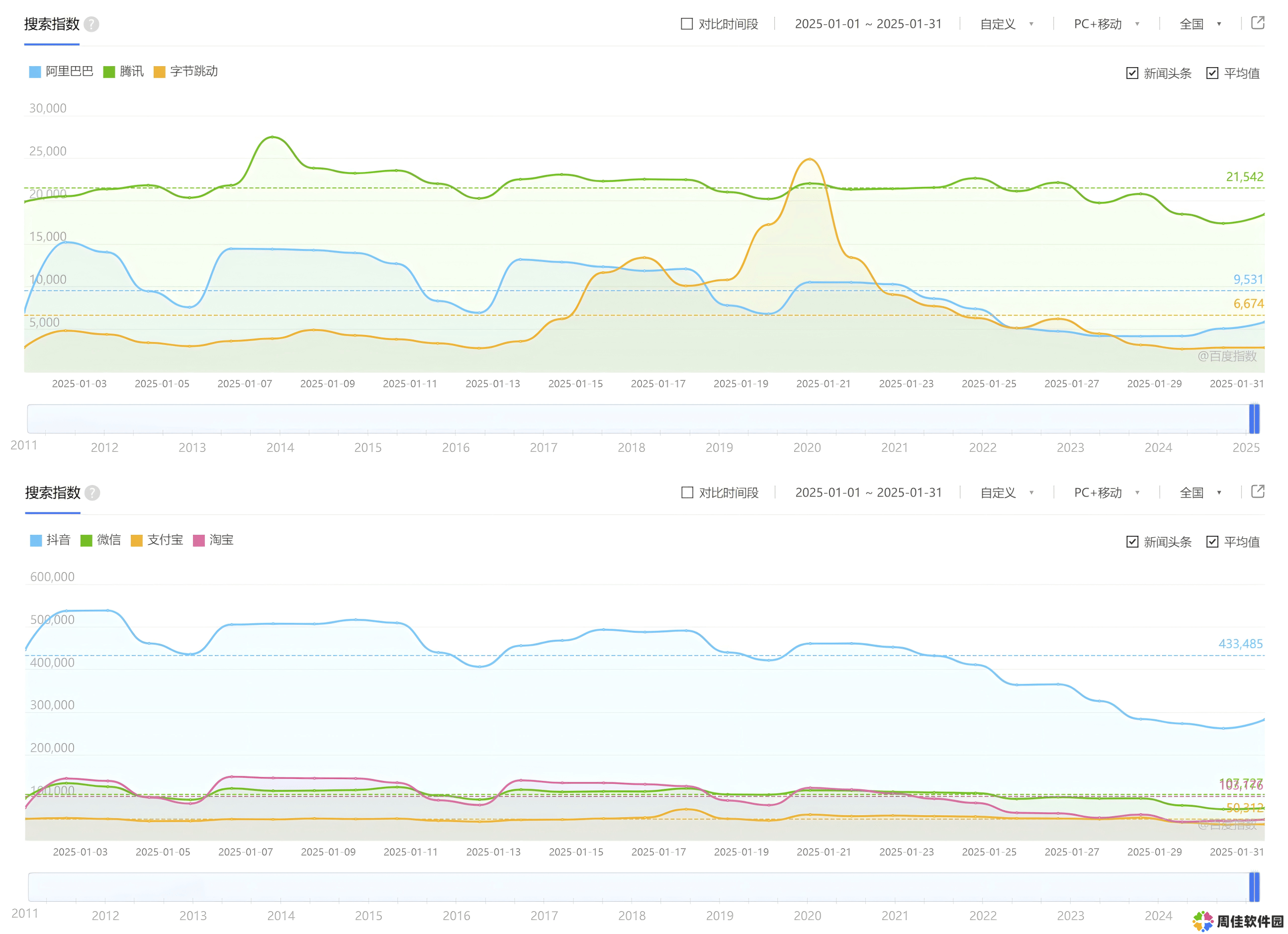The image size is (1288, 934).
Task: Click 阿里巴巴 legend label
Action: (x=69, y=72)
